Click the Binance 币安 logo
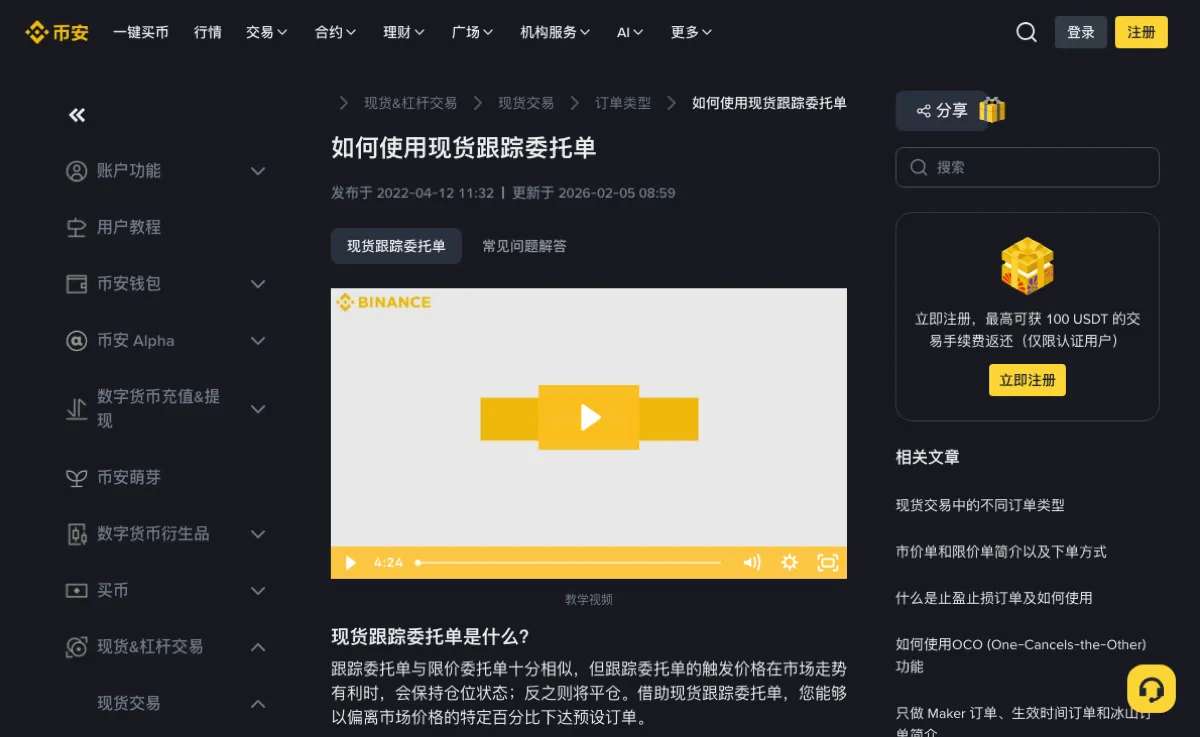Screen dimensions: 1200x737 tap(57, 32)
